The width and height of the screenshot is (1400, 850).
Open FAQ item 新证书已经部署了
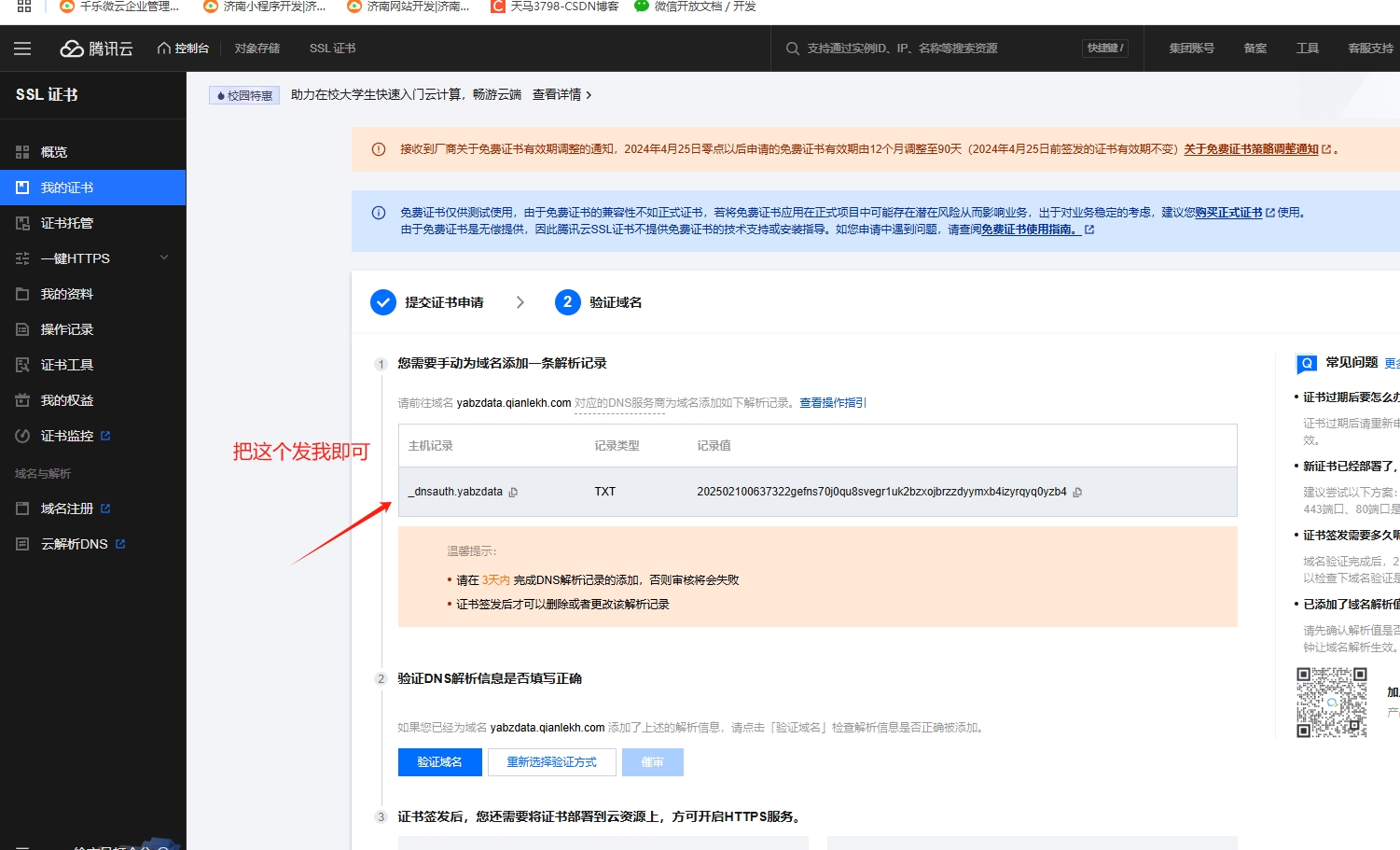pos(1351,467)
